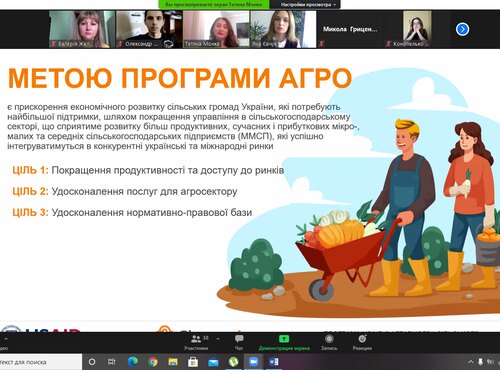Click the МЕТОЮ ПРОГРАМИ АГРО heading
The image size is (500, 370).
tap(180, 78)
